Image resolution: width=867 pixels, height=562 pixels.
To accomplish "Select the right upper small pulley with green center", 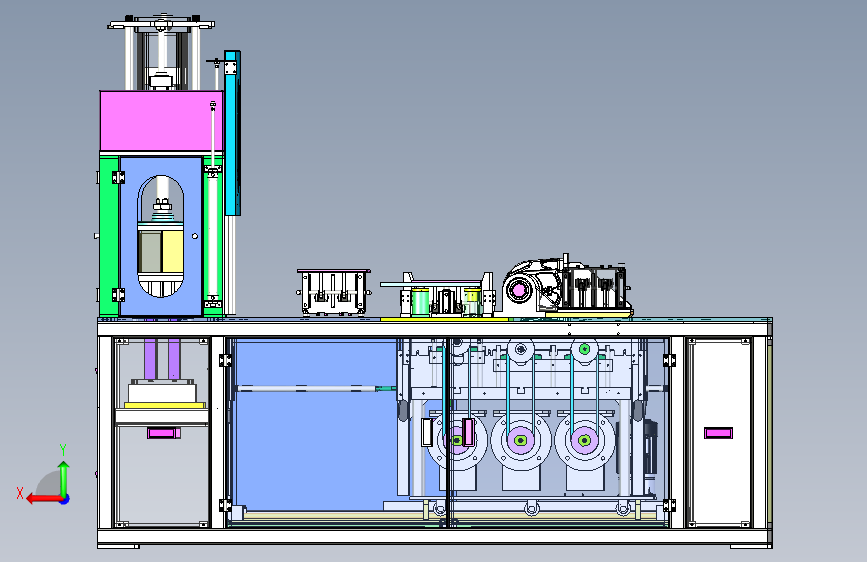I will pos(584,350).
